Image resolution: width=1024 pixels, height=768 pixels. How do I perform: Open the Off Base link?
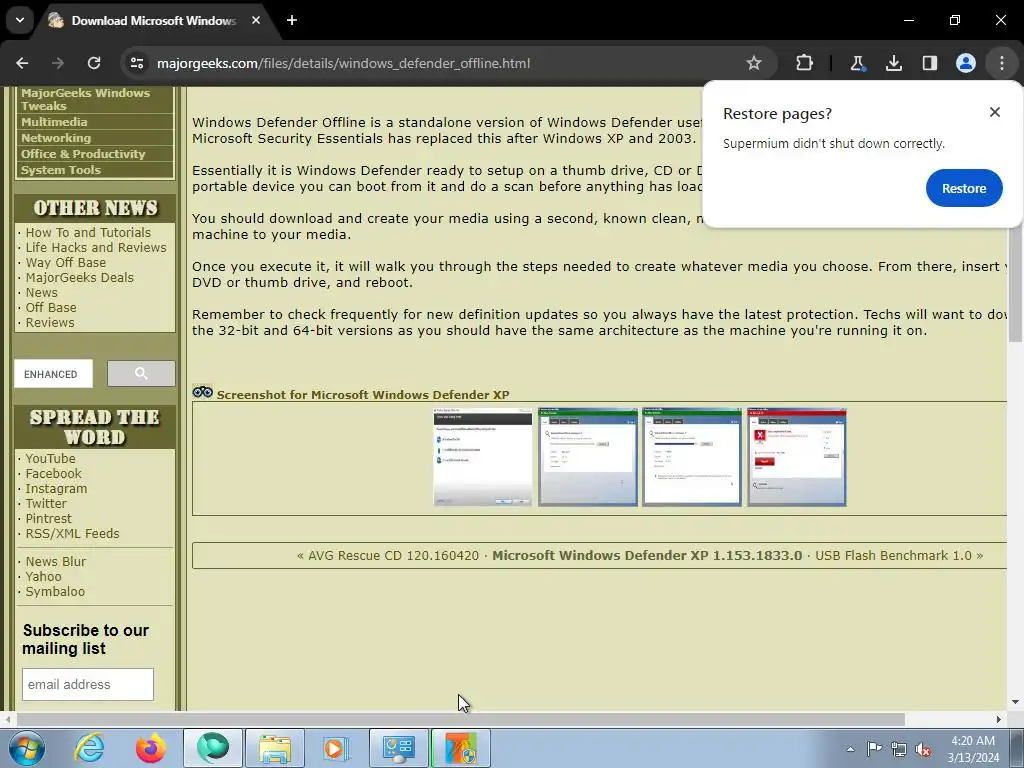coord(51,308)
